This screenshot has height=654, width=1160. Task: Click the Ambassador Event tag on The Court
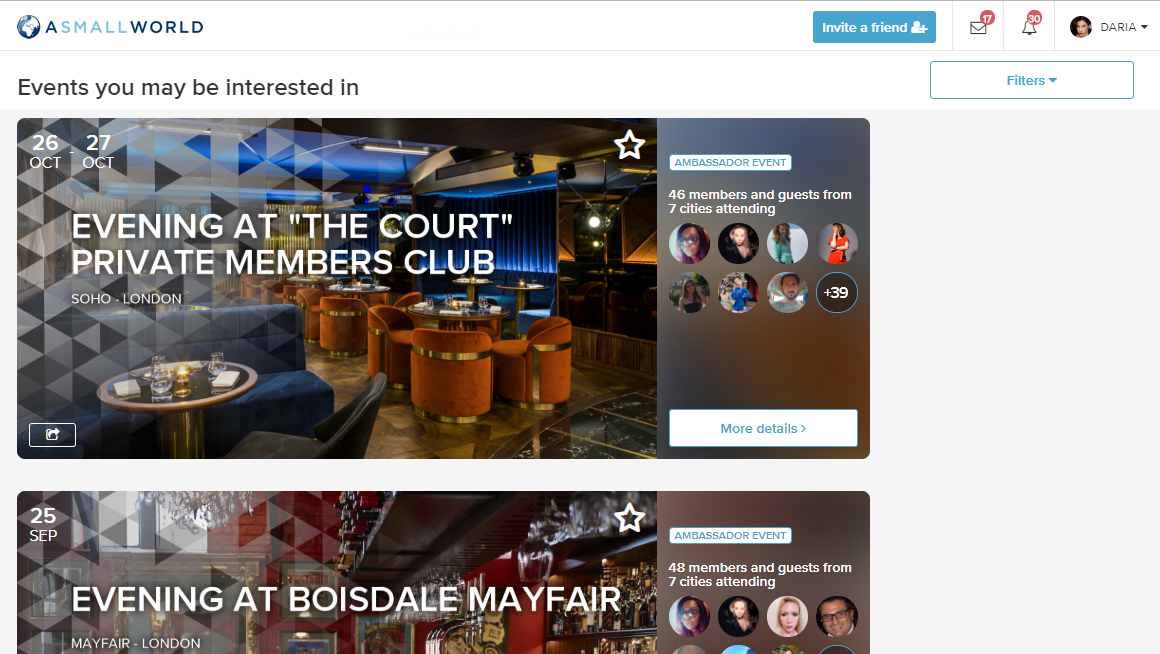(x=730, y=163)
